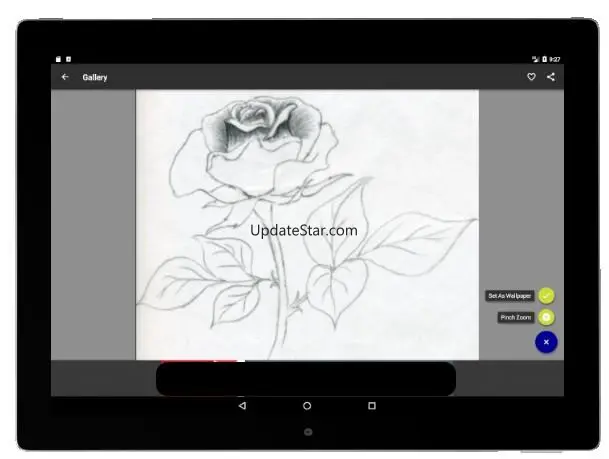Tap the rose pencil drawing image
The height and width of the screenshot is (459, 609).
click(x=307, y=225)
